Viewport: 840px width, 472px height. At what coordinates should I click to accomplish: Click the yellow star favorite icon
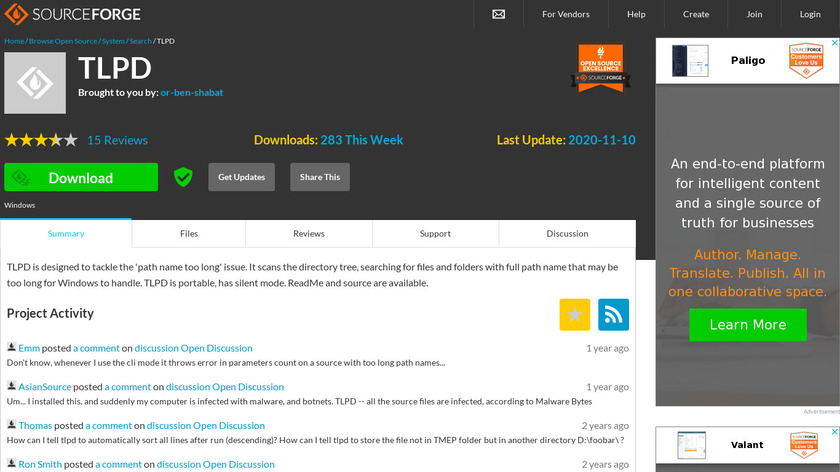(x=575, y=314)
